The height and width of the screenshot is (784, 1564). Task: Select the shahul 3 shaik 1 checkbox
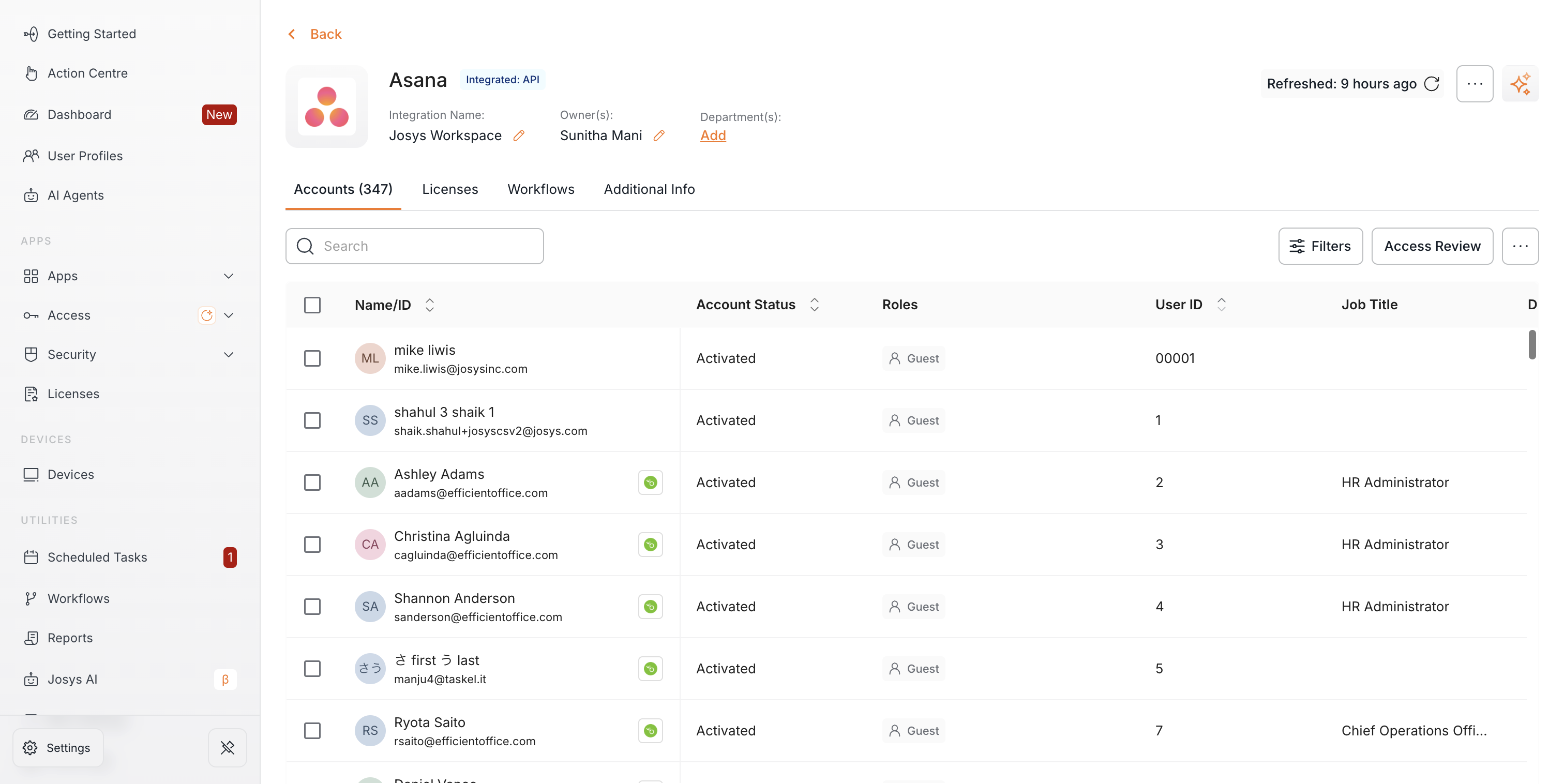point(312,420)
